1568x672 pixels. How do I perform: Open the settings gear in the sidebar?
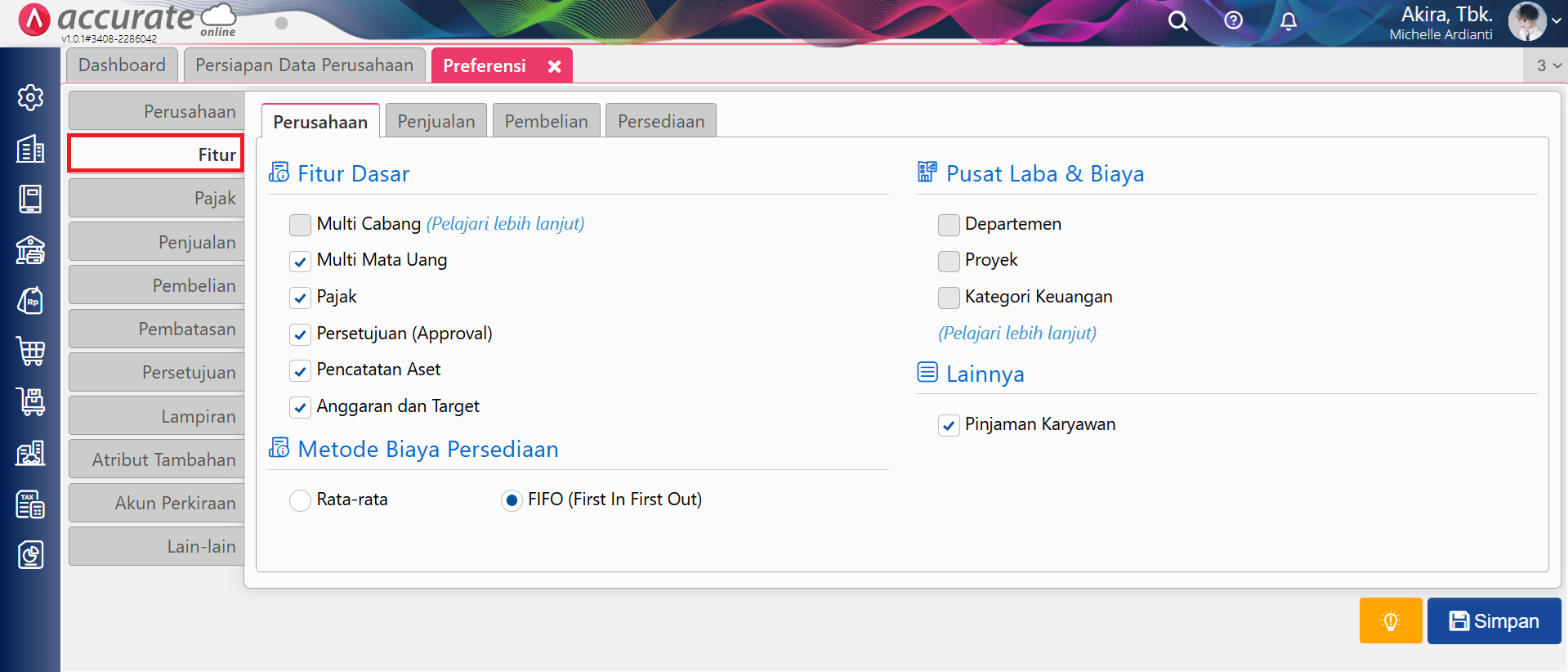[x=30, y=98]
